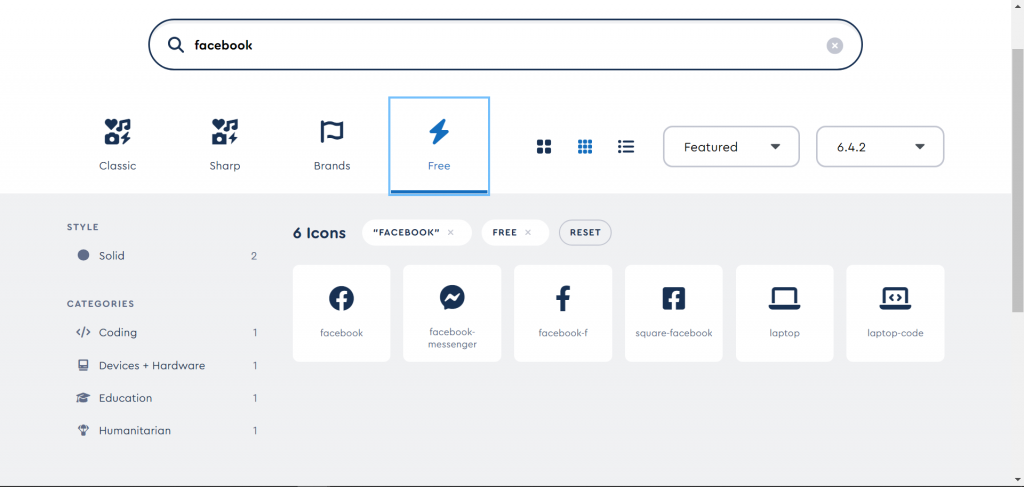
Task: Click the Education graduation cap icon
Action: point(83,398)
